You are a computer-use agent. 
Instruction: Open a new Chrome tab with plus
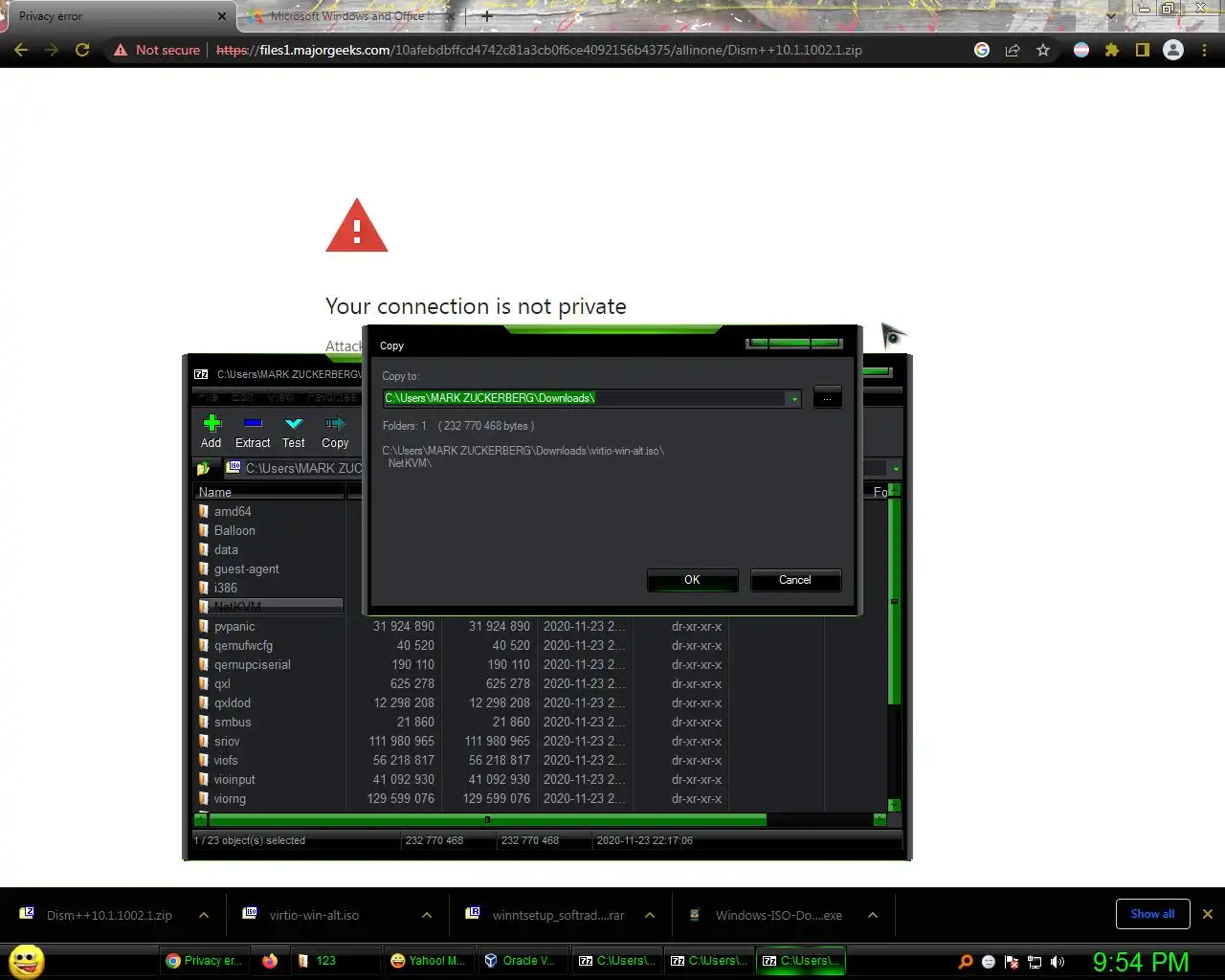pos(487,16)
